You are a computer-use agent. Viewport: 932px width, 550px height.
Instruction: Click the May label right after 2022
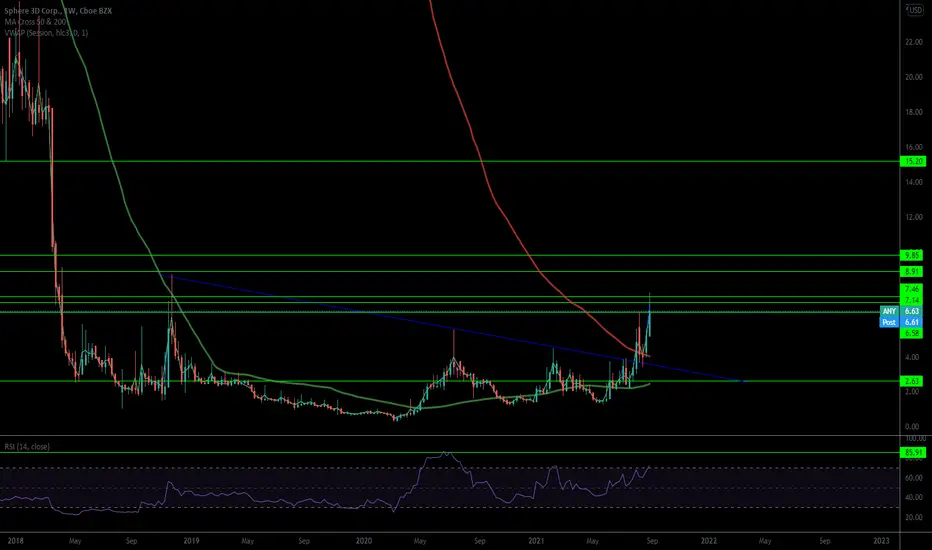click(765, 540)
